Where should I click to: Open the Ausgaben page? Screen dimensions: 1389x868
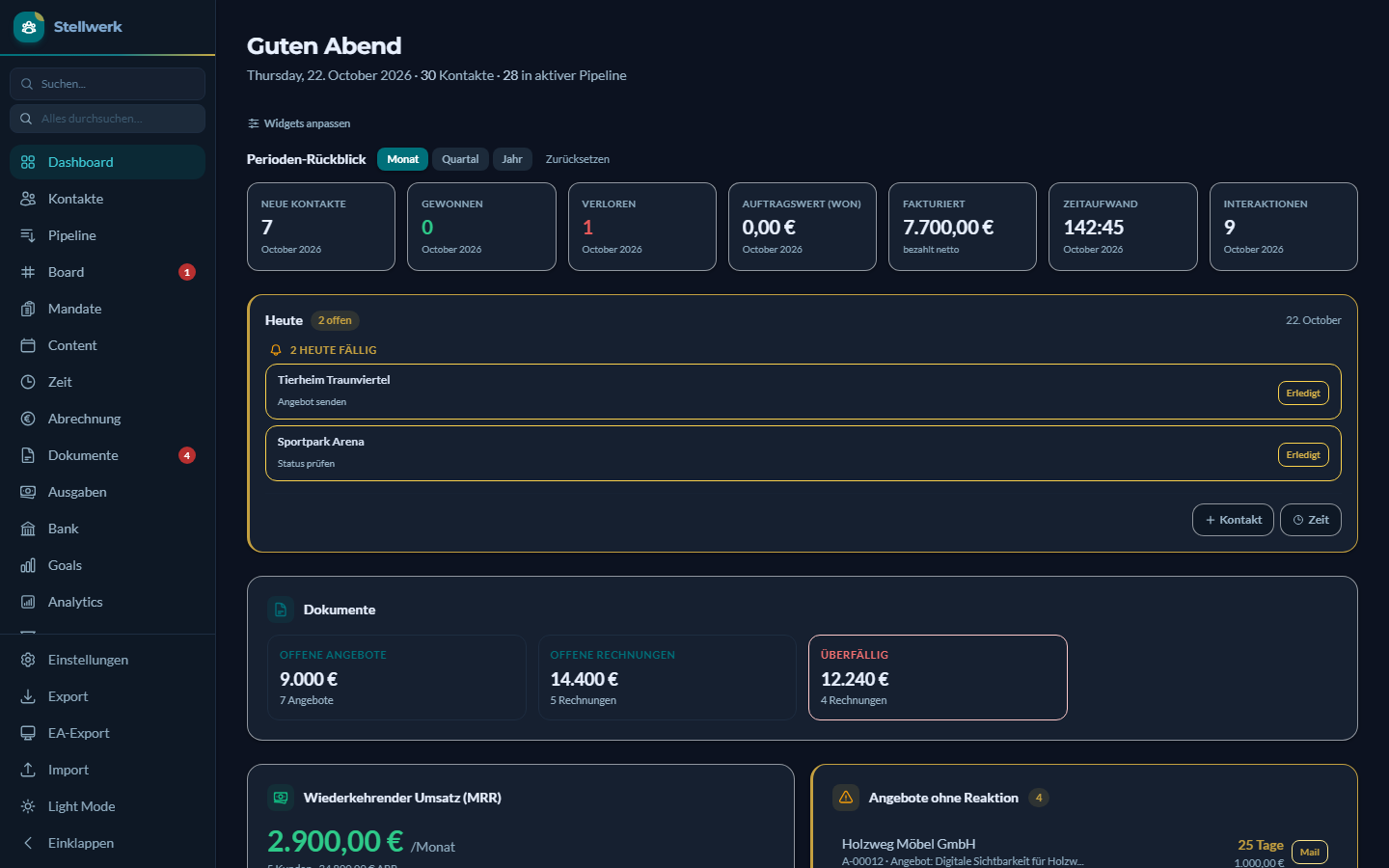click(x=107, y=492)
